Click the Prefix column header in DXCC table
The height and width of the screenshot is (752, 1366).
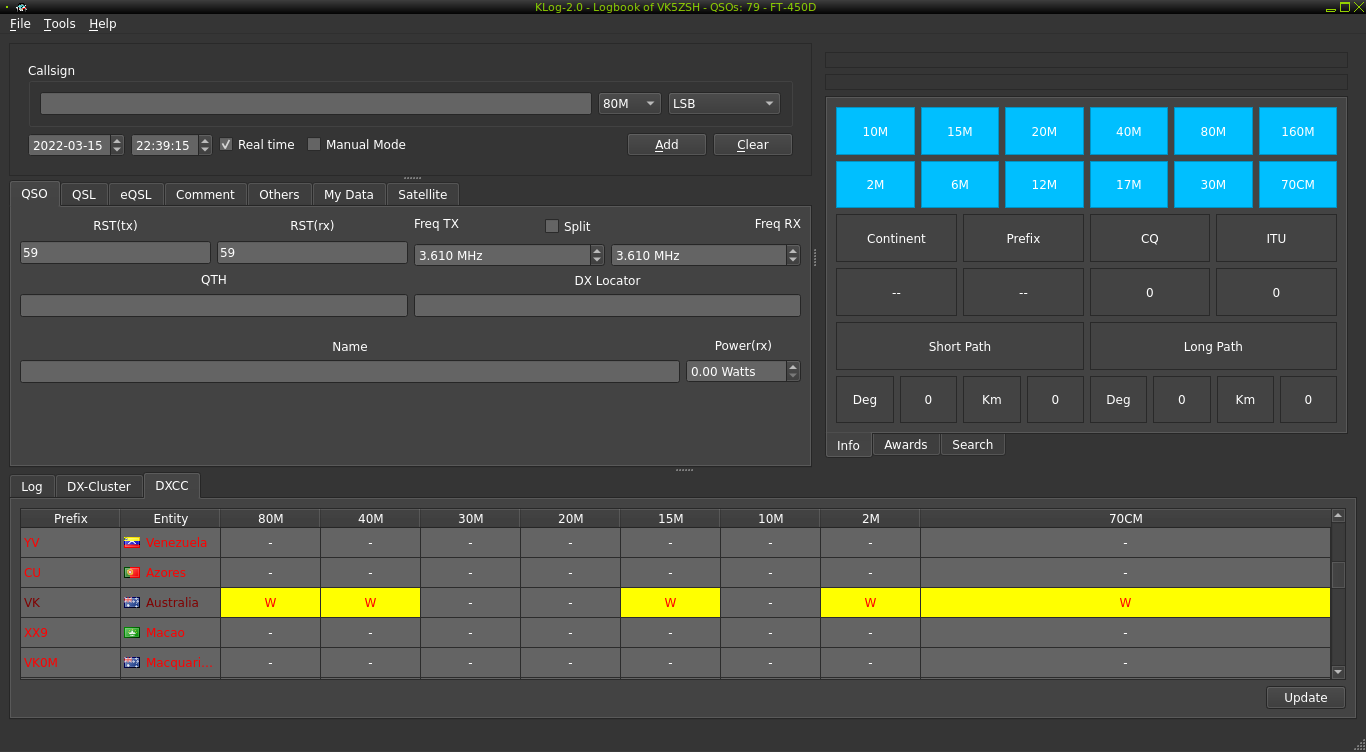pos(71,518)
